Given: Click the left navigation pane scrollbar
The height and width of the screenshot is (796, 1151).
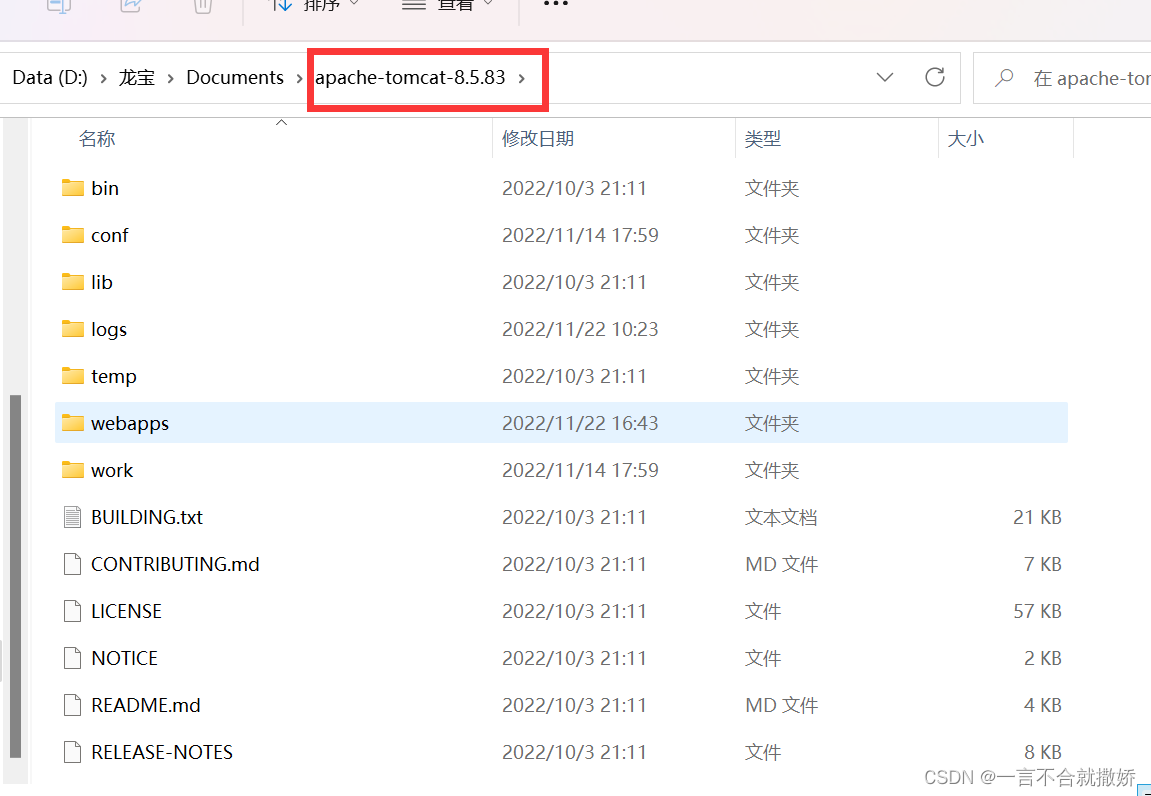Looking at the screenshot, I should (x=15, y=576).
